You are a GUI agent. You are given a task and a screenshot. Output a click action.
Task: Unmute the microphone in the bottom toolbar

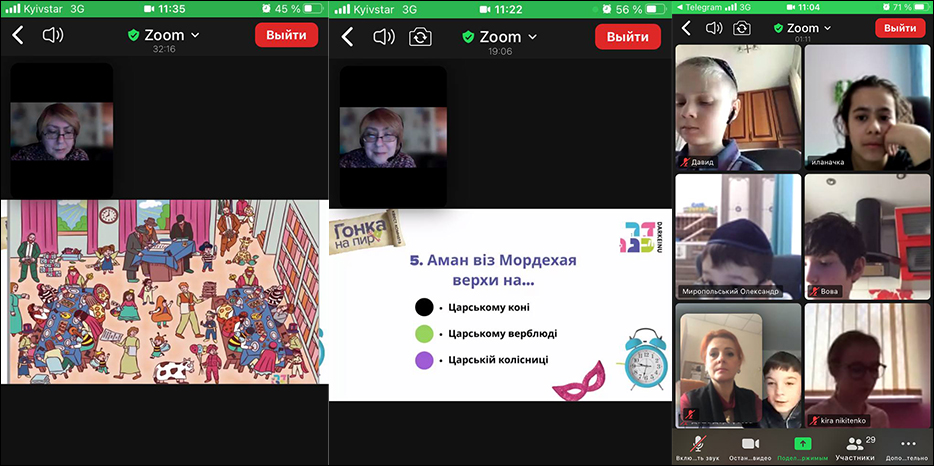699,447
